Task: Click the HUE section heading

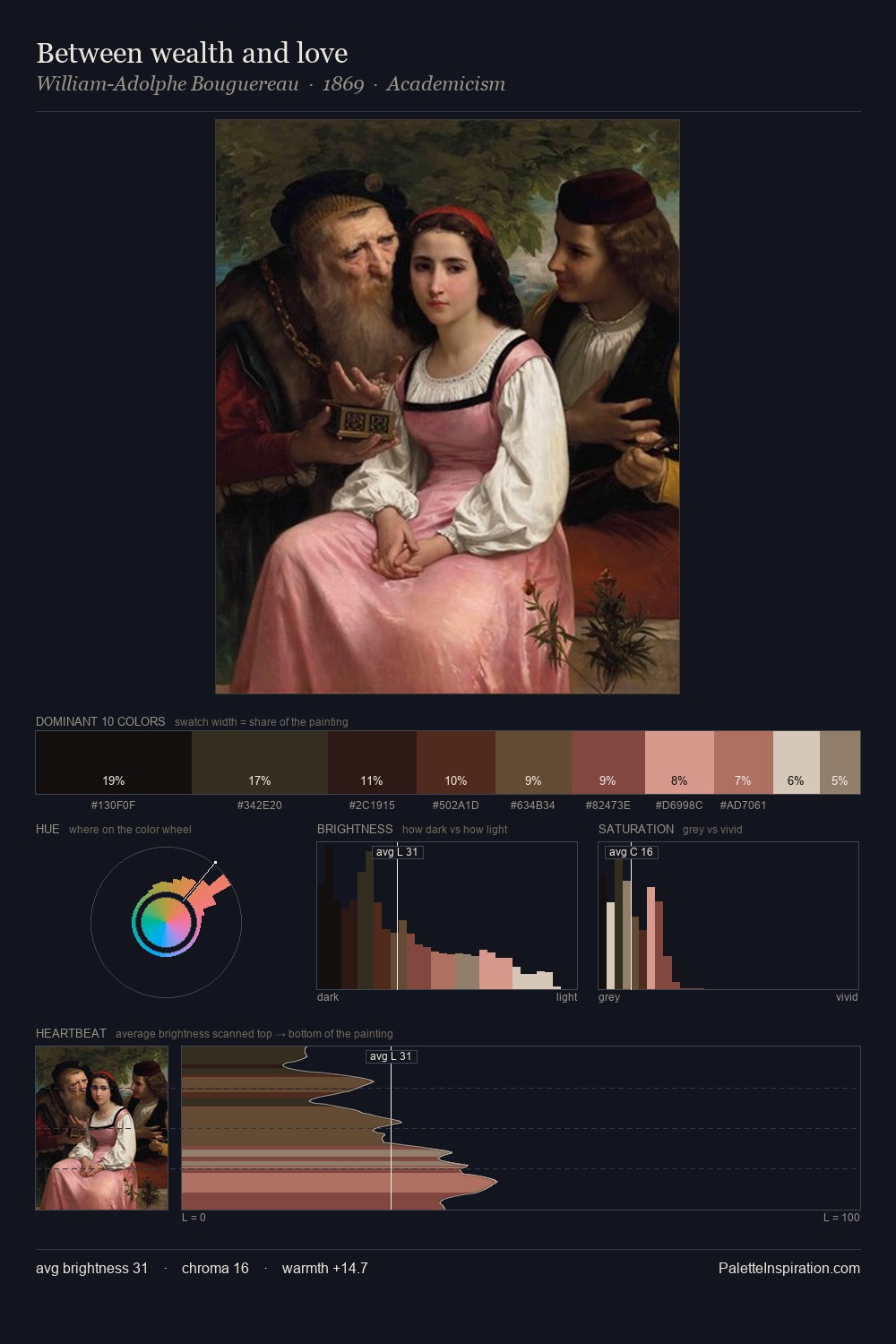Action: click(x=47, y=829)
